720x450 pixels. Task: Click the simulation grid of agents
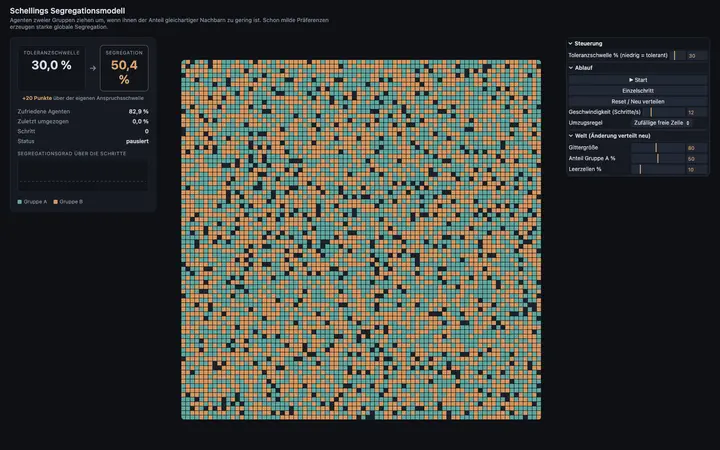(361, 240)
